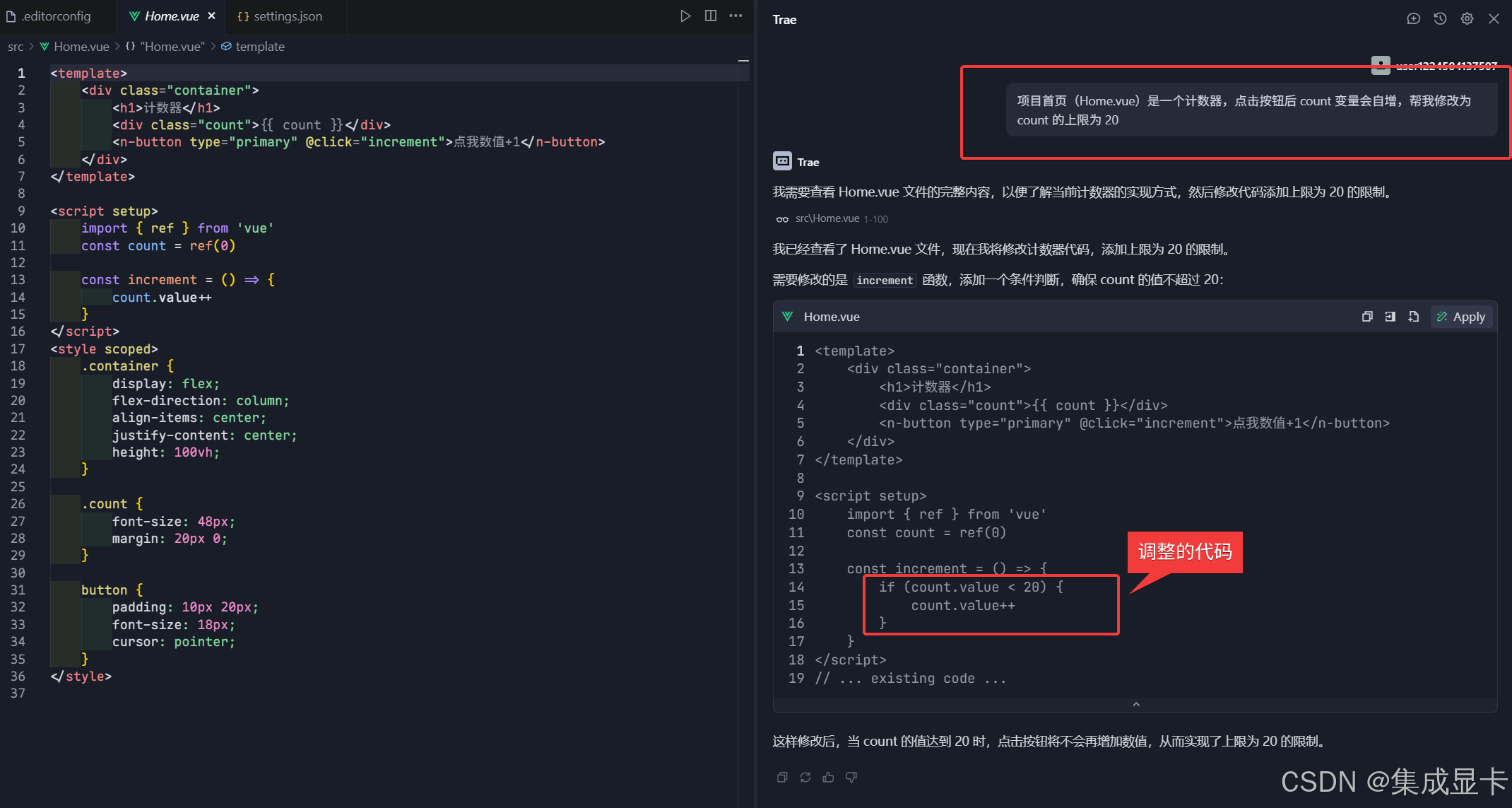1512x808 pixels.
Task: Apply the suggested Home.vue changes
Action: (x=1461, y=317)
